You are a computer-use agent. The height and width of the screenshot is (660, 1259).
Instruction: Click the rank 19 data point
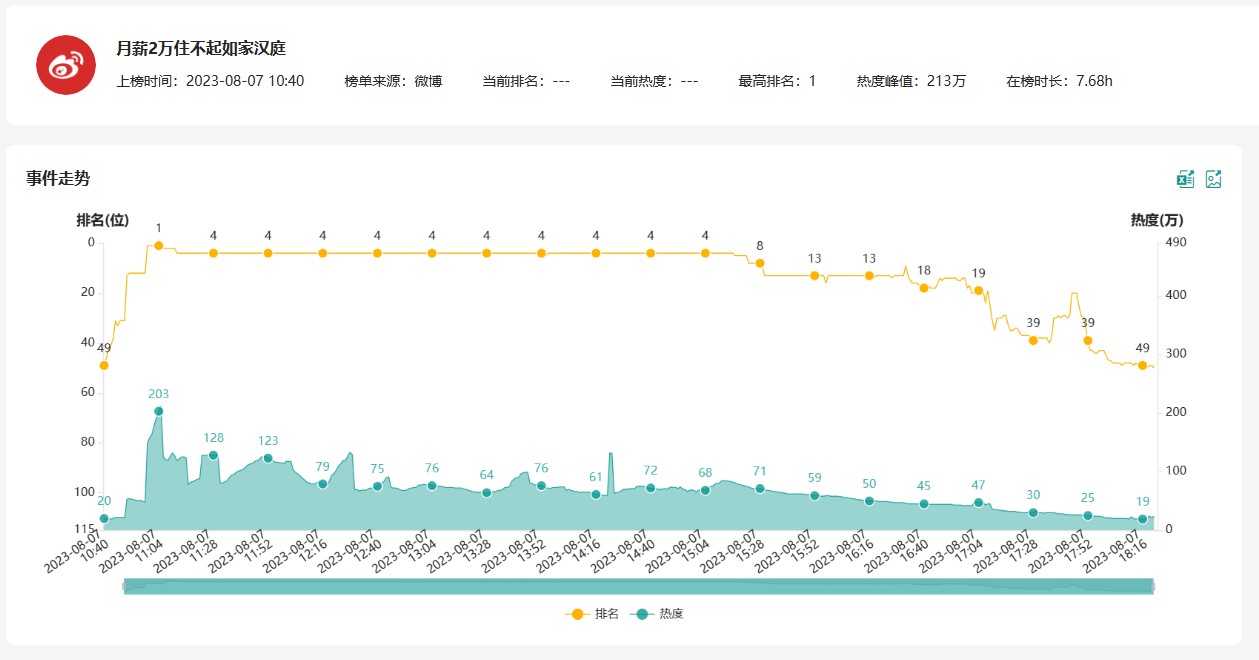(978, 290)
